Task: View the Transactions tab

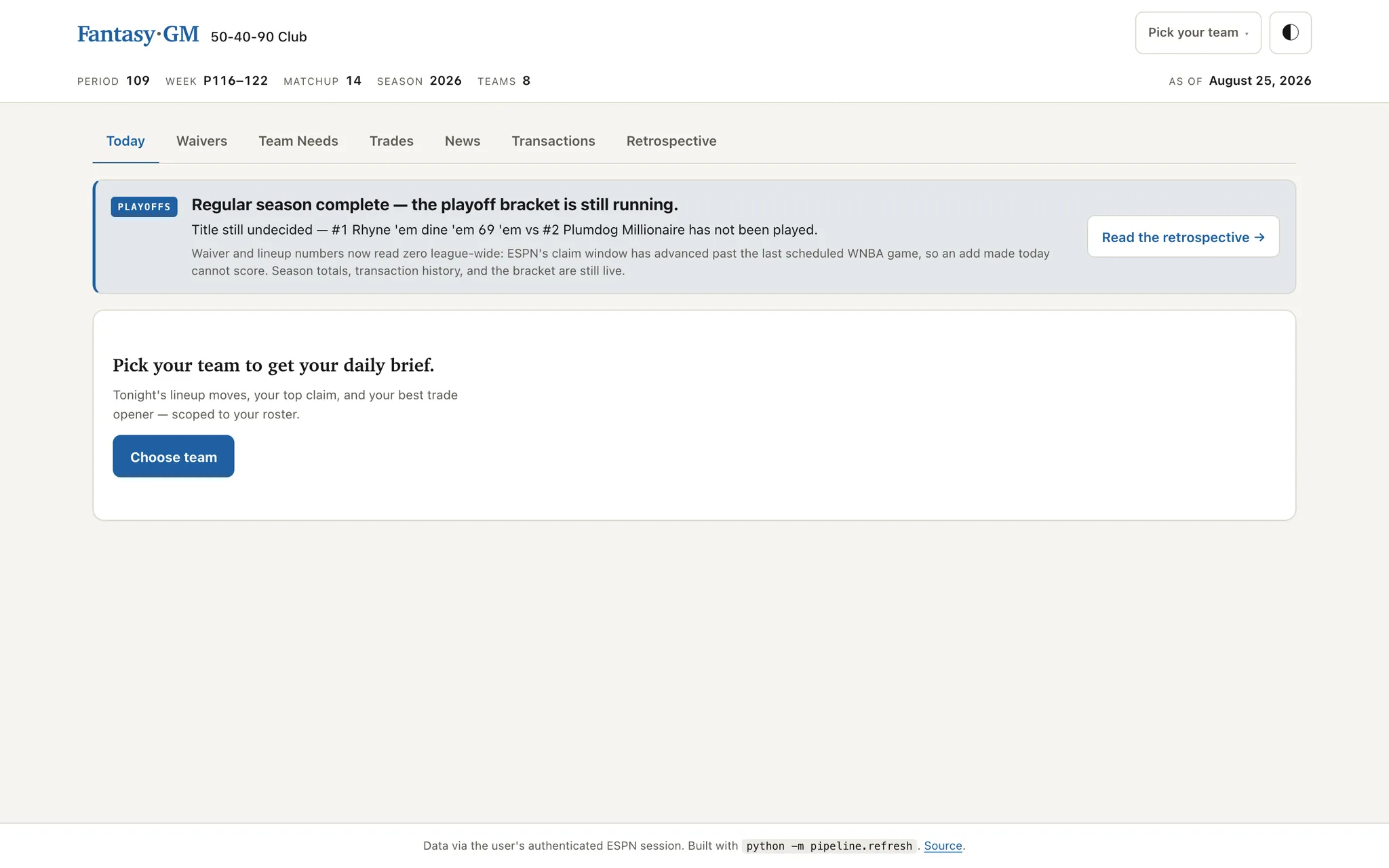Action: 553,141
